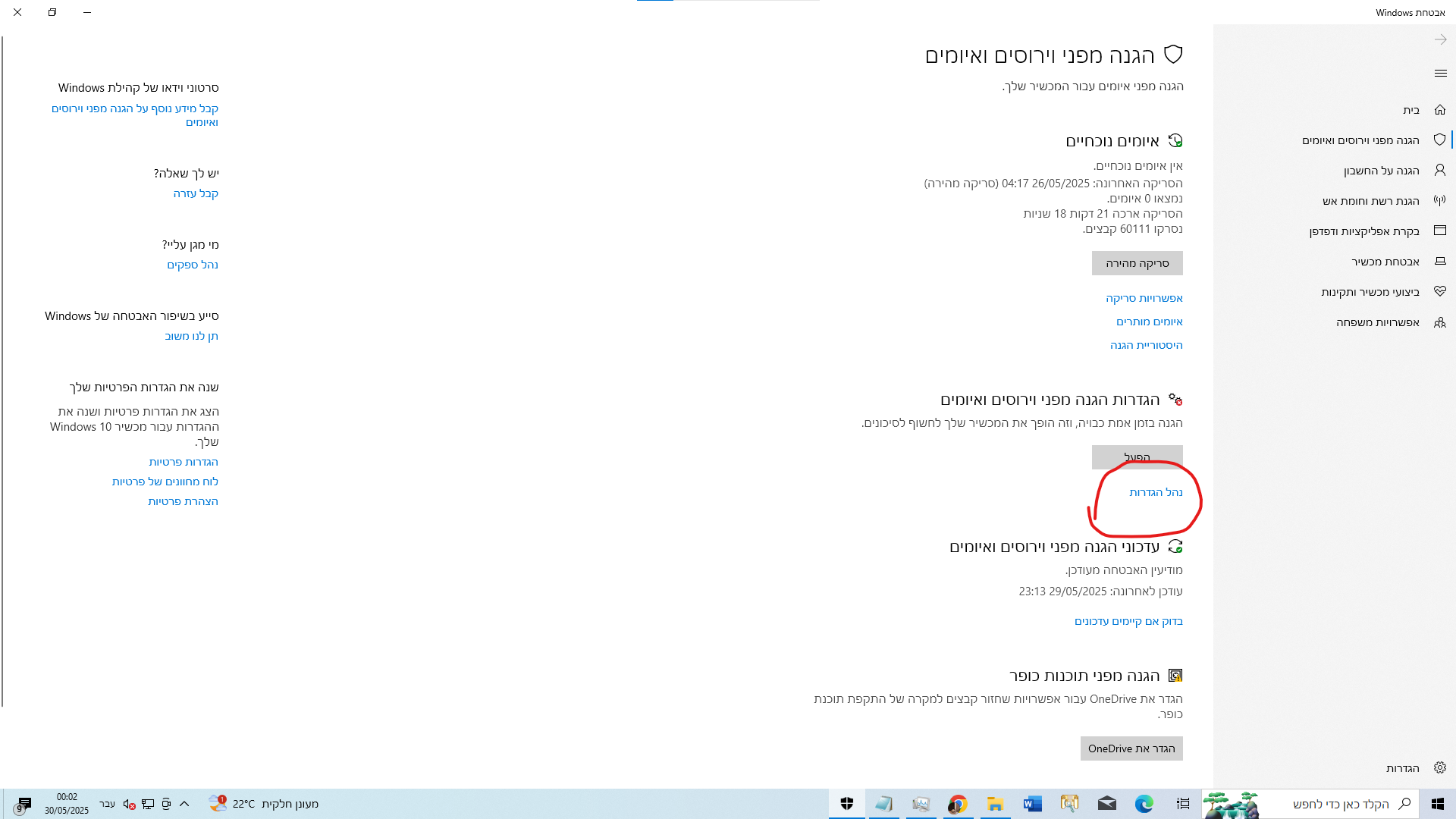Collapse navigation with hamburger menu icon
Image resolution: width=1456 pixels, height=819 pixels.
click(1440, 73)
